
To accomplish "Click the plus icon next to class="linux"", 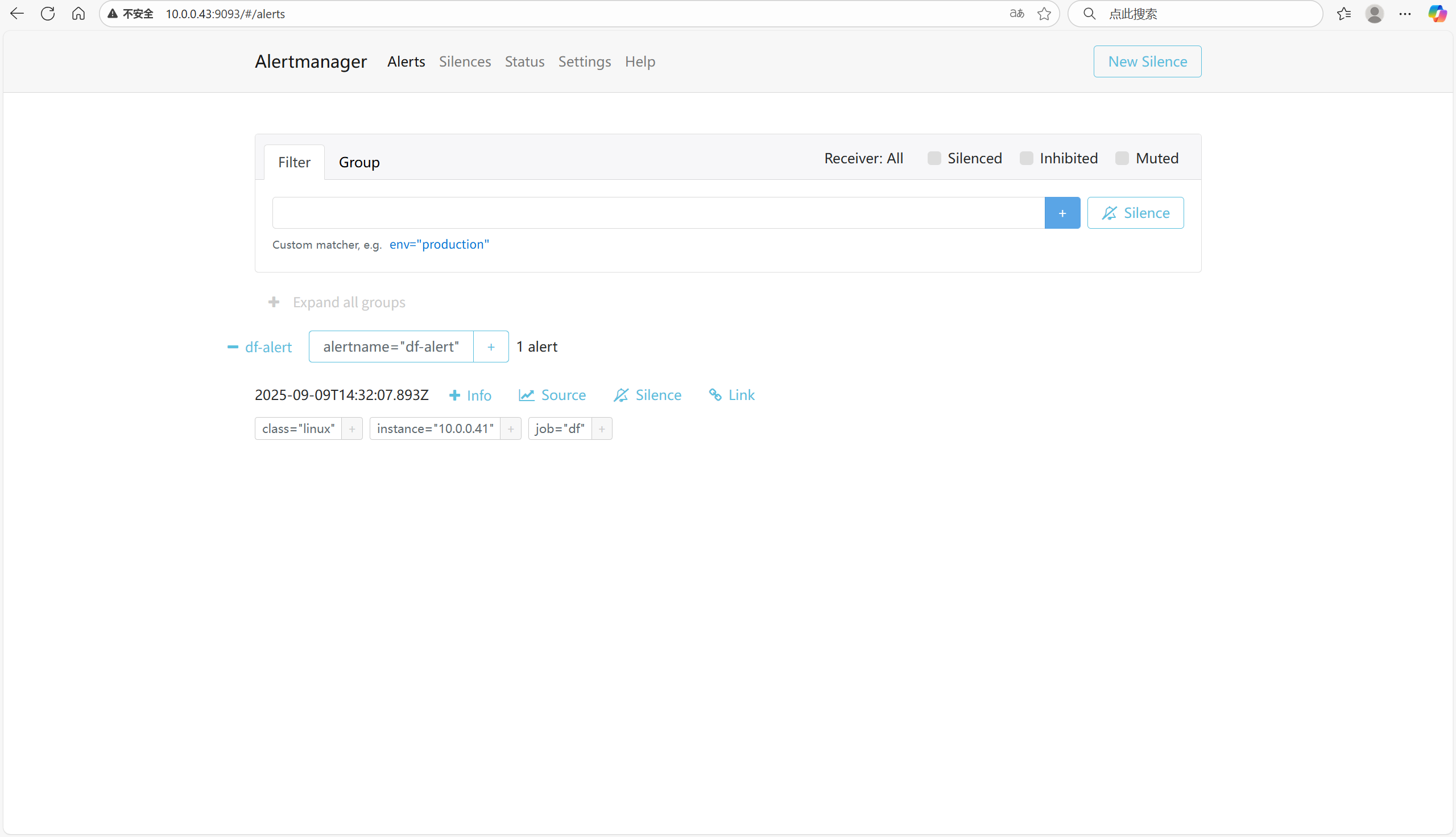I will pos(352,429).
